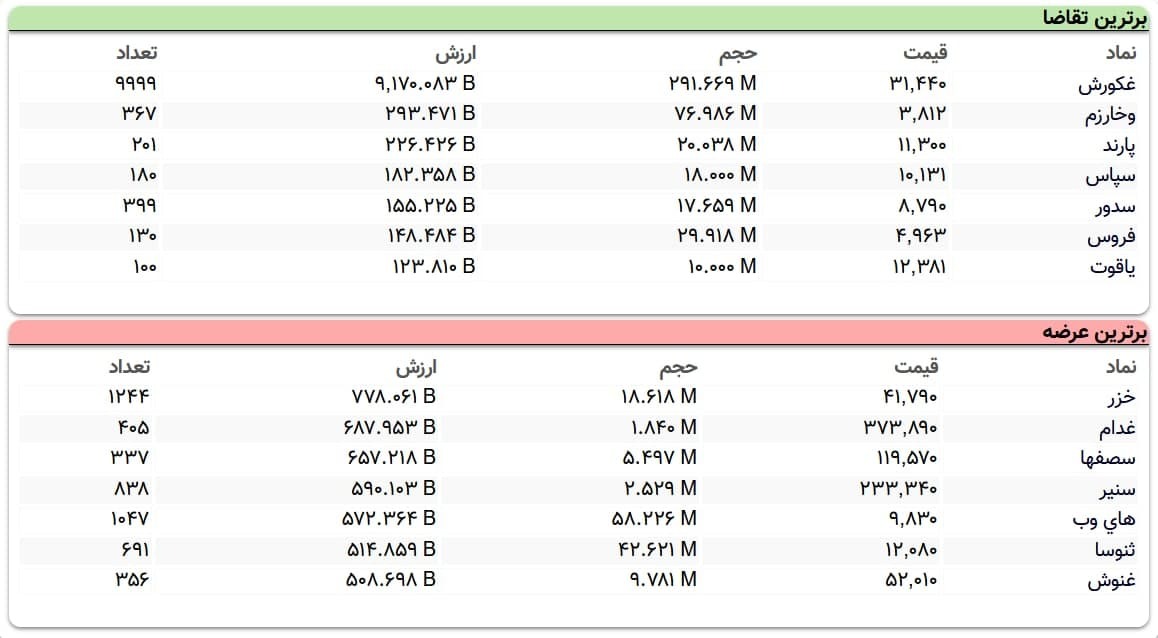The image size is (1158, 638).
Task: Open the سصفها symbol row
Action: (x=1107, y=458)
